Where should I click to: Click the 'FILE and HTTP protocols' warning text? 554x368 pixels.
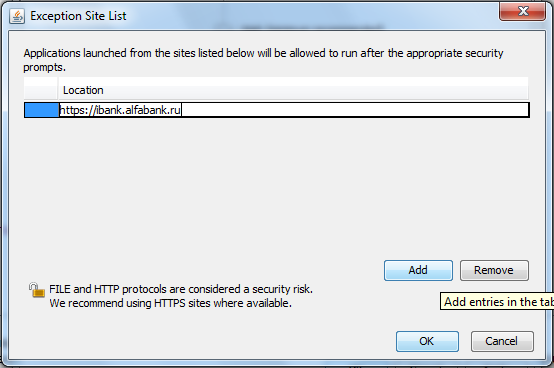click(181, 289)
